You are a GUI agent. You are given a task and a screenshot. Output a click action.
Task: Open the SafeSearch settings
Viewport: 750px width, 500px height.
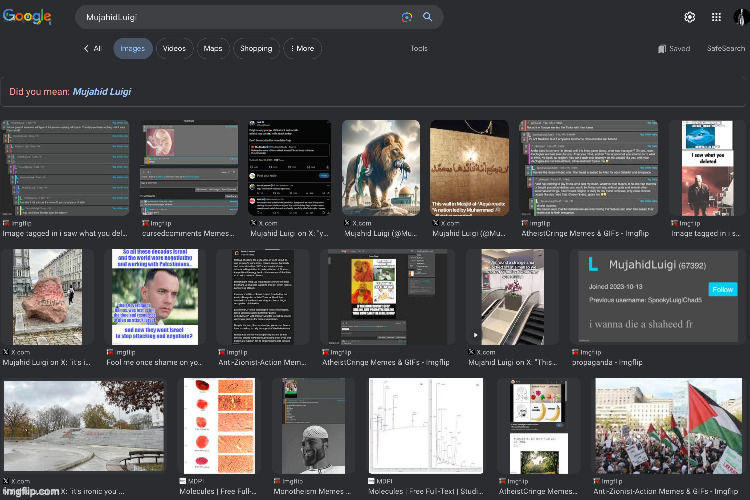(x=726, y=48)
